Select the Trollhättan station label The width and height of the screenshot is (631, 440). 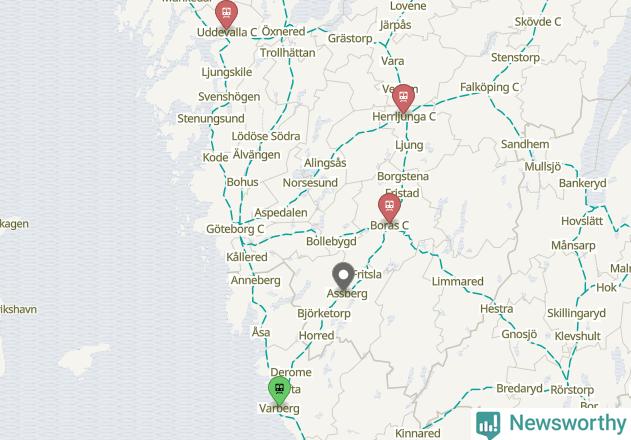tap(287, 53)
